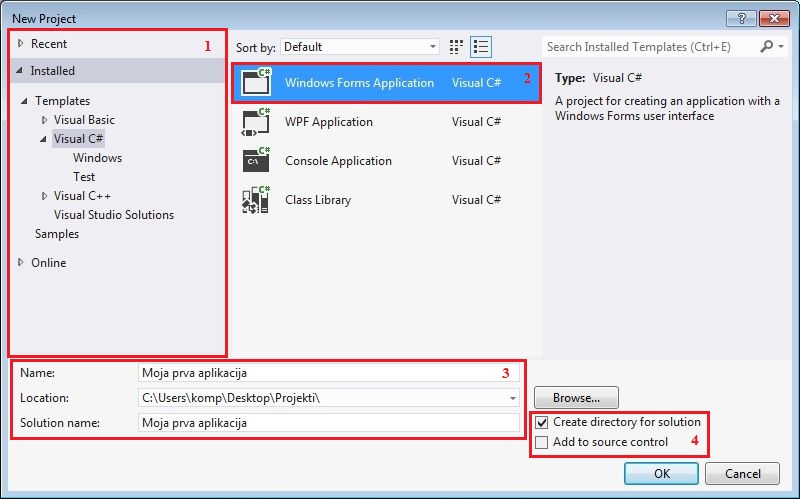Expand the Visual Basic tree node
800x499 pixels.
coord(44,120)
